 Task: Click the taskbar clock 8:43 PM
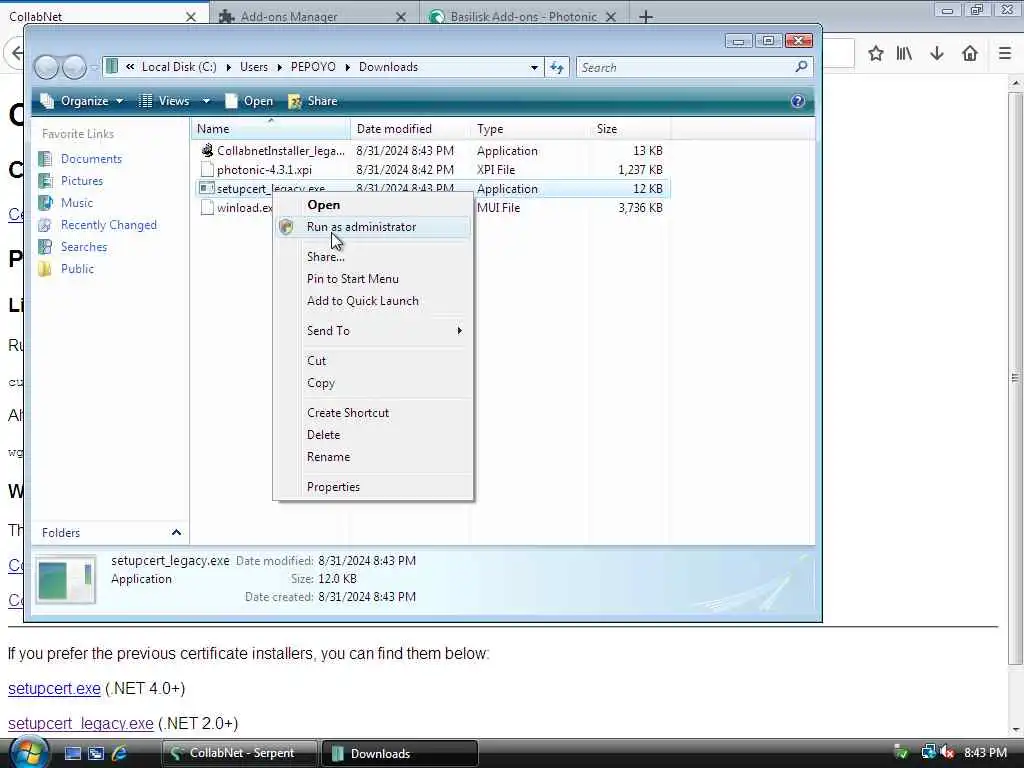tap(985, 753)
